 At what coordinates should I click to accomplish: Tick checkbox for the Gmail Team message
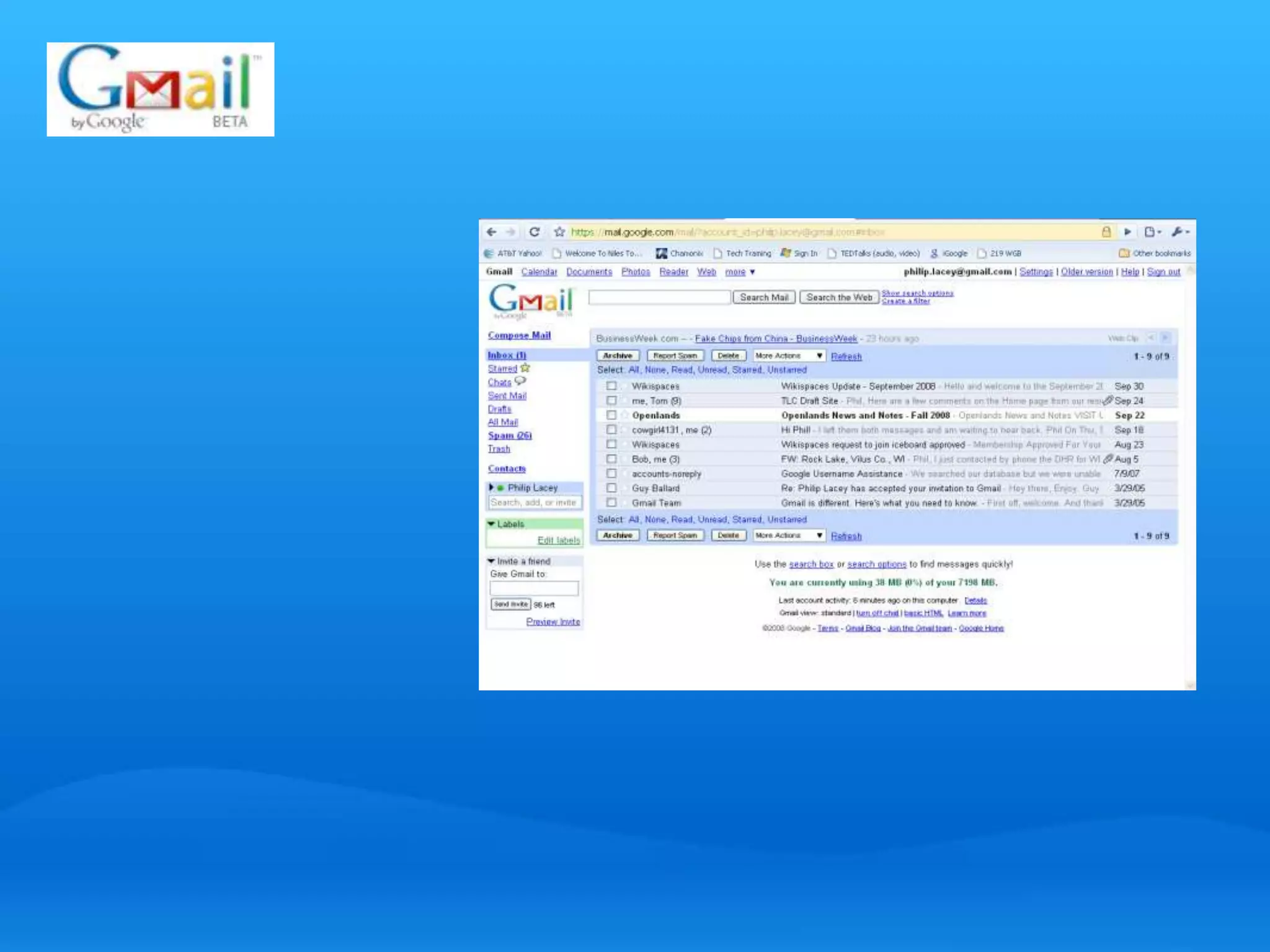tap(611, 503)
